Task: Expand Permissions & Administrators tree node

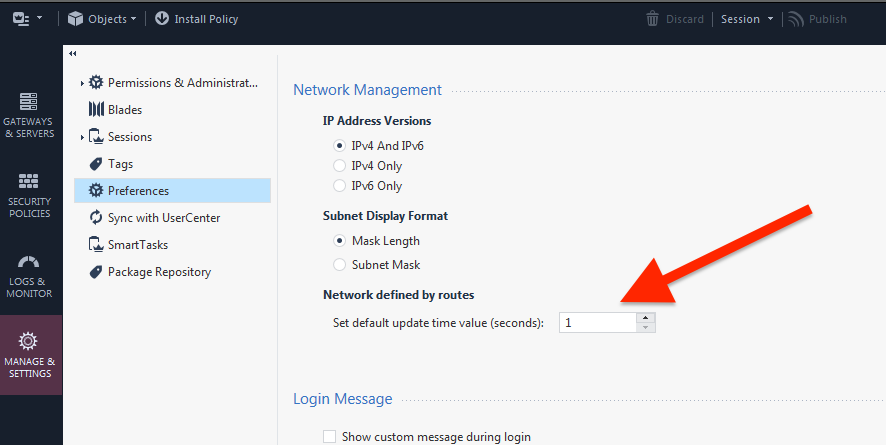Action: [x=82, y=83]
